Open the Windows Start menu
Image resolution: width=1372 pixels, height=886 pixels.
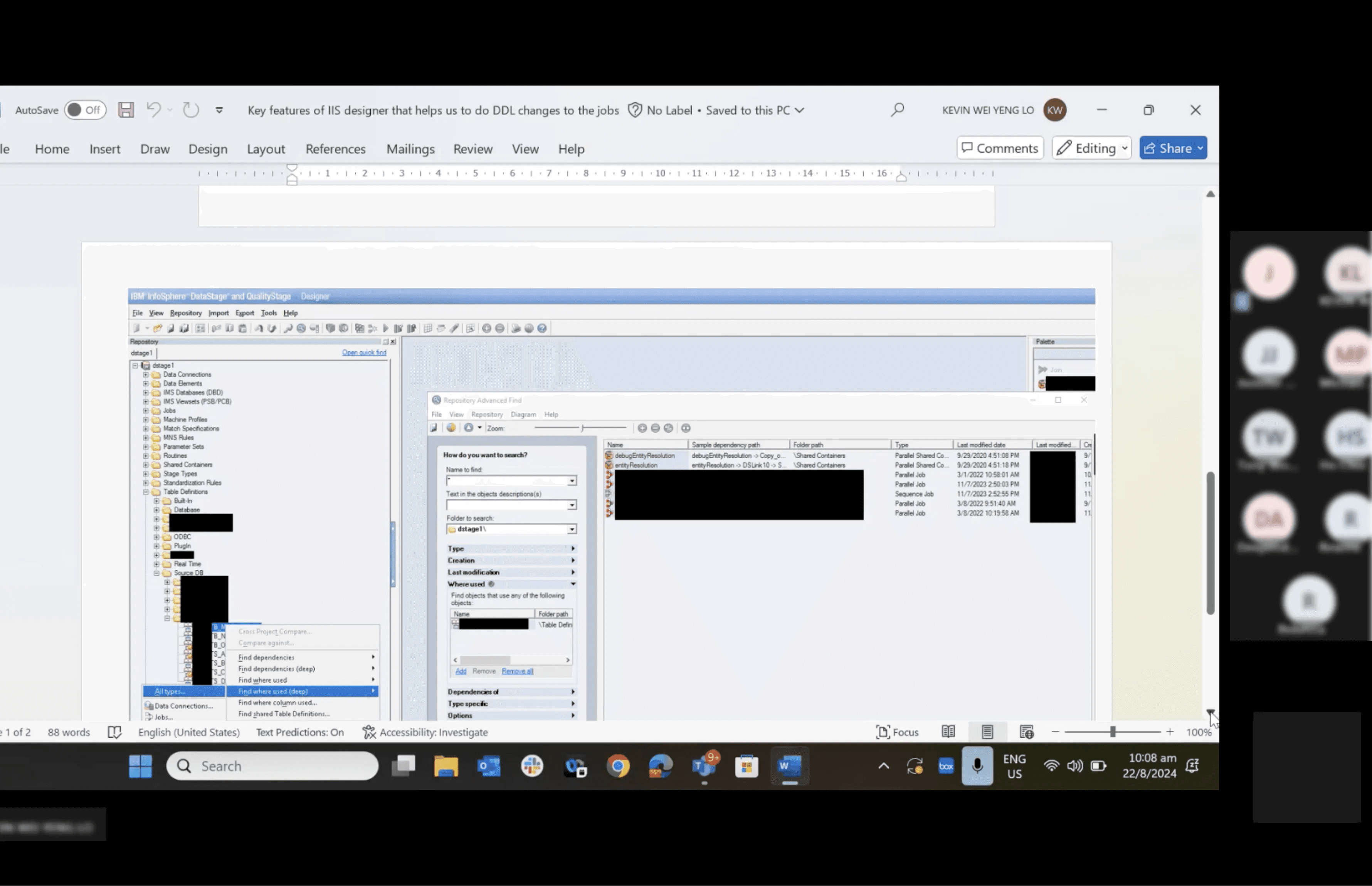click(140, 766)
